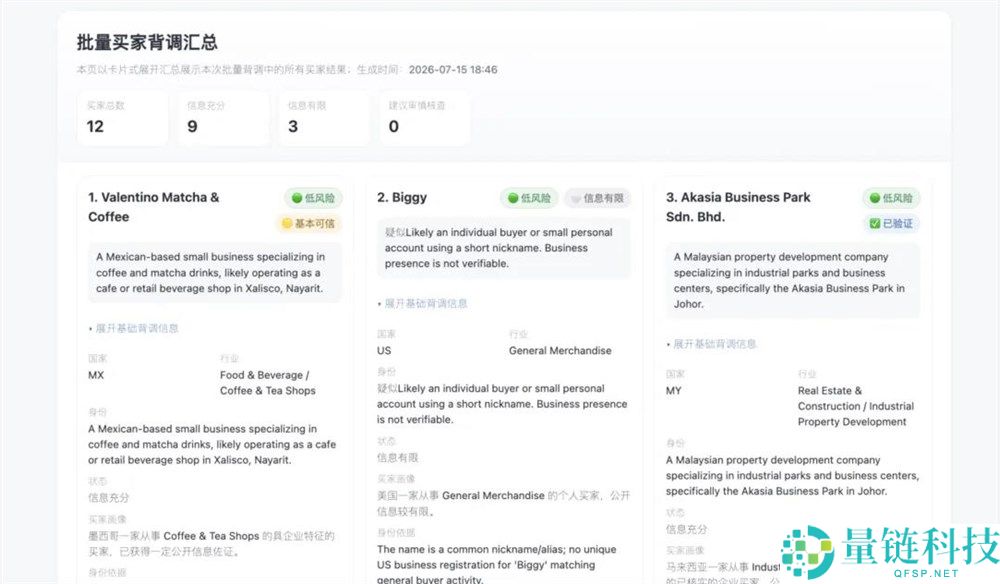This screenshot has width=1000, height=584.
Task: Click country value US
Action: [x=384, y=351]
